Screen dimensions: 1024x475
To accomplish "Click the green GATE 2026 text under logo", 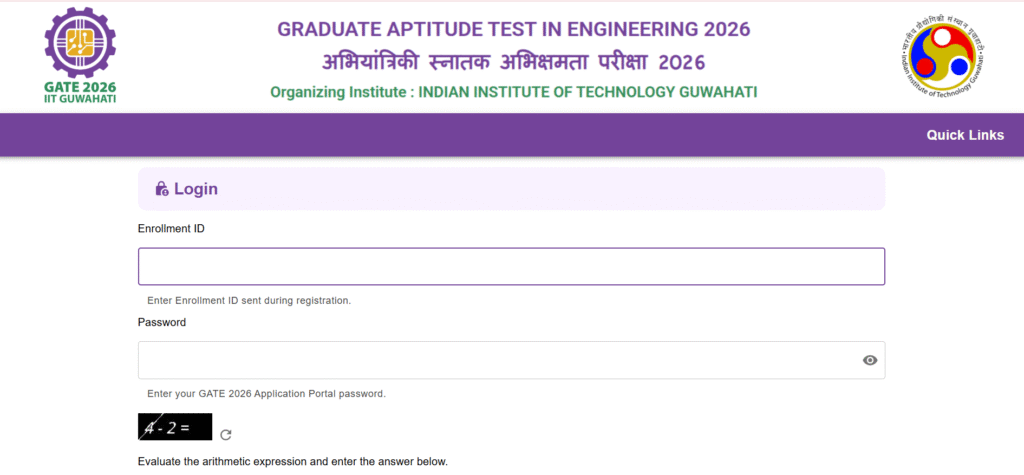I will click(x=80, y=88).
